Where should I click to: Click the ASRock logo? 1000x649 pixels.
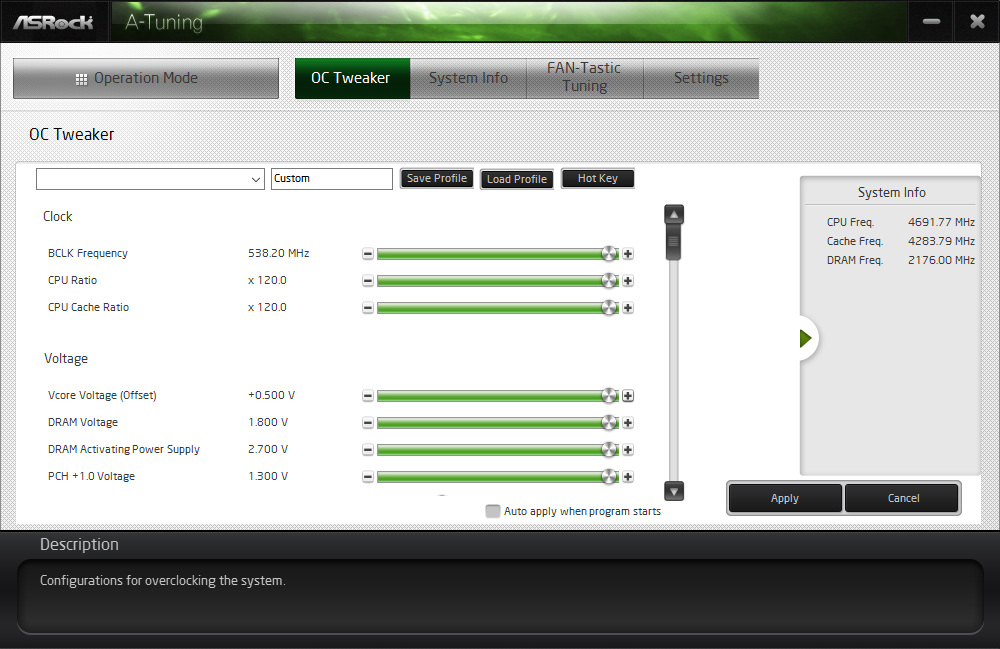54,22
